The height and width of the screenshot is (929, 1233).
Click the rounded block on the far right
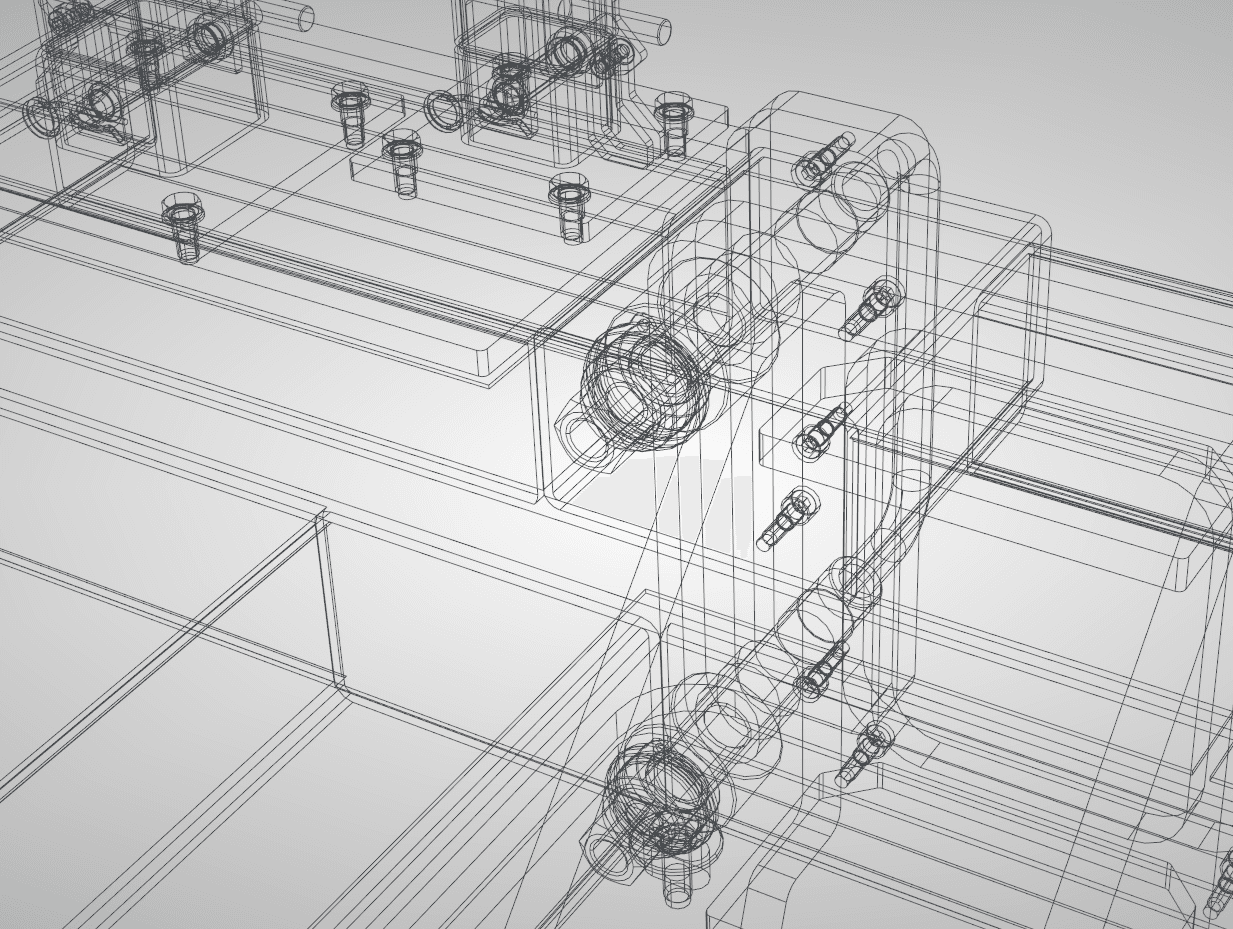[1205, 520]
